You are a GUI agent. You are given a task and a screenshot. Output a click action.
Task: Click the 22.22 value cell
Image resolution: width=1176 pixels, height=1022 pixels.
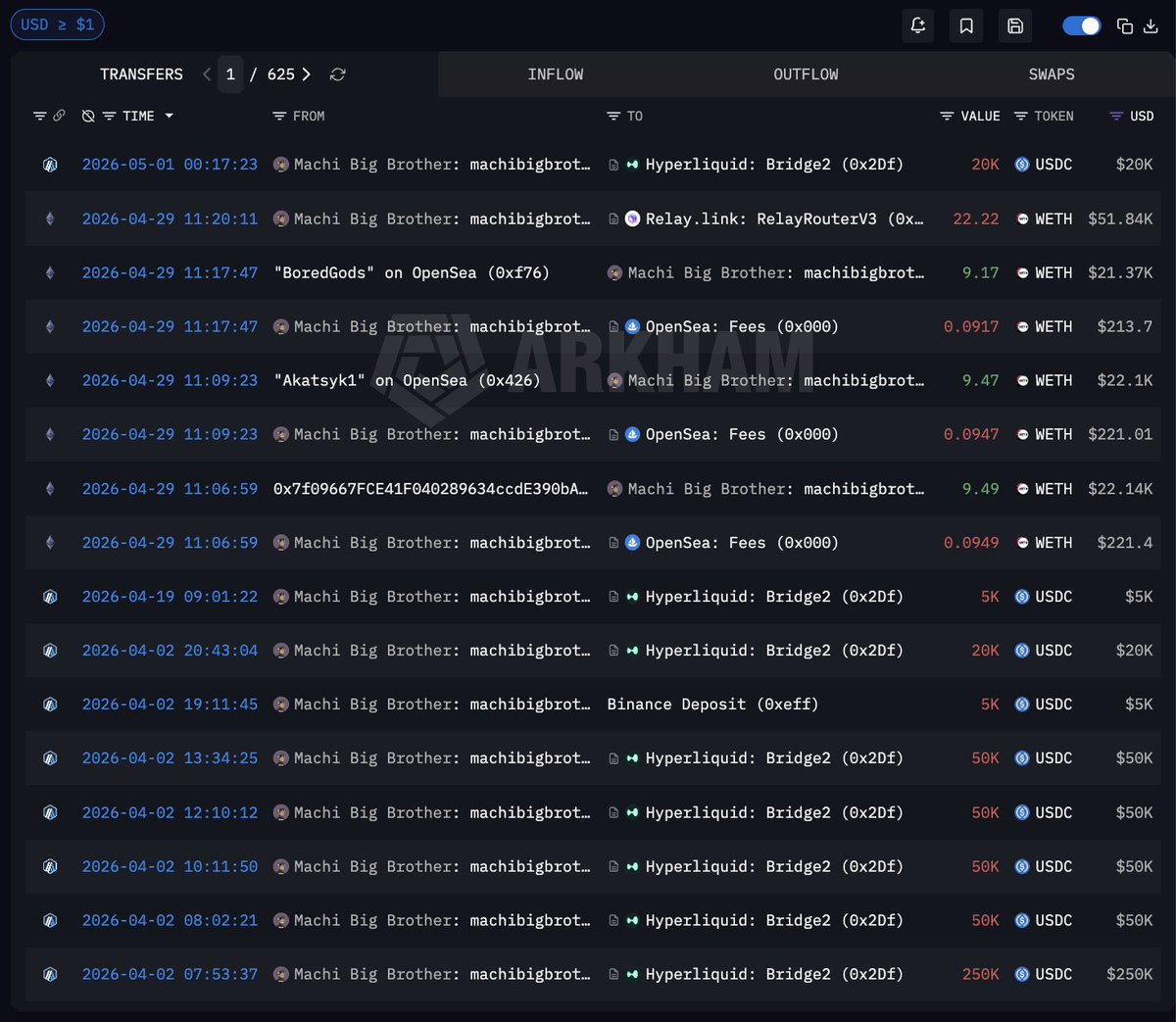tap(976, 219)
